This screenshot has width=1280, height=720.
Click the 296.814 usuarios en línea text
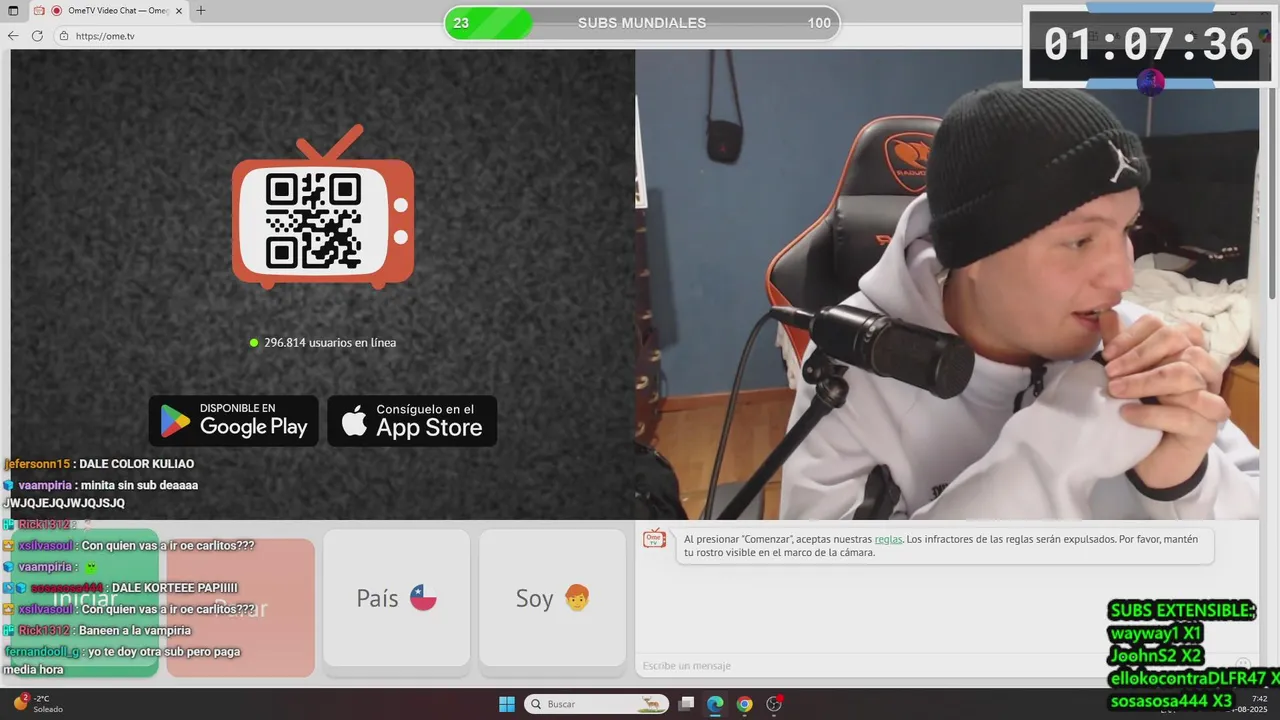(322, 342)
